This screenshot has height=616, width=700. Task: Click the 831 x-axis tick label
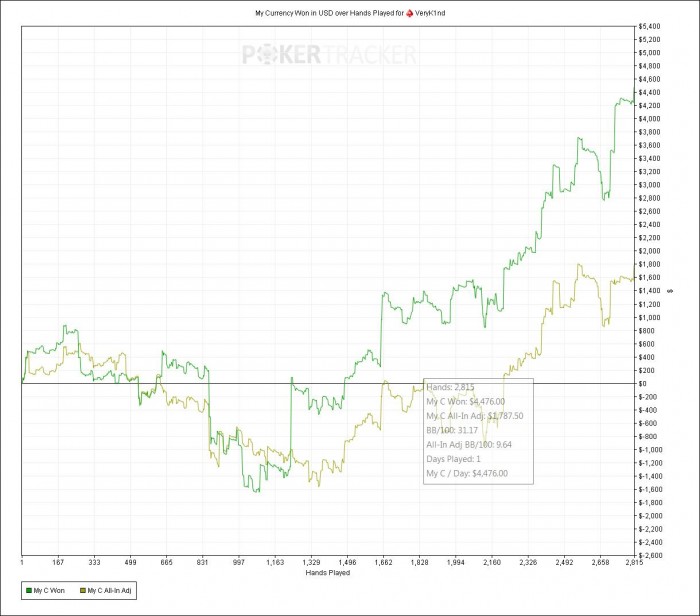pyautogui.click(x=203, y=562)
